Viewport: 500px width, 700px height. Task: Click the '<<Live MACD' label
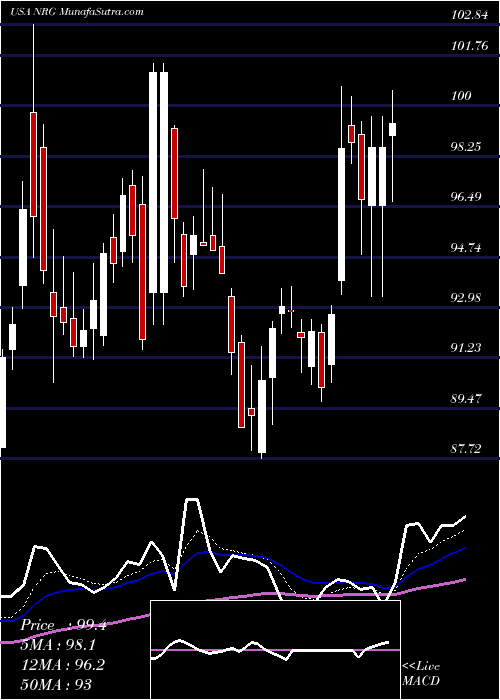pos(421,673)
